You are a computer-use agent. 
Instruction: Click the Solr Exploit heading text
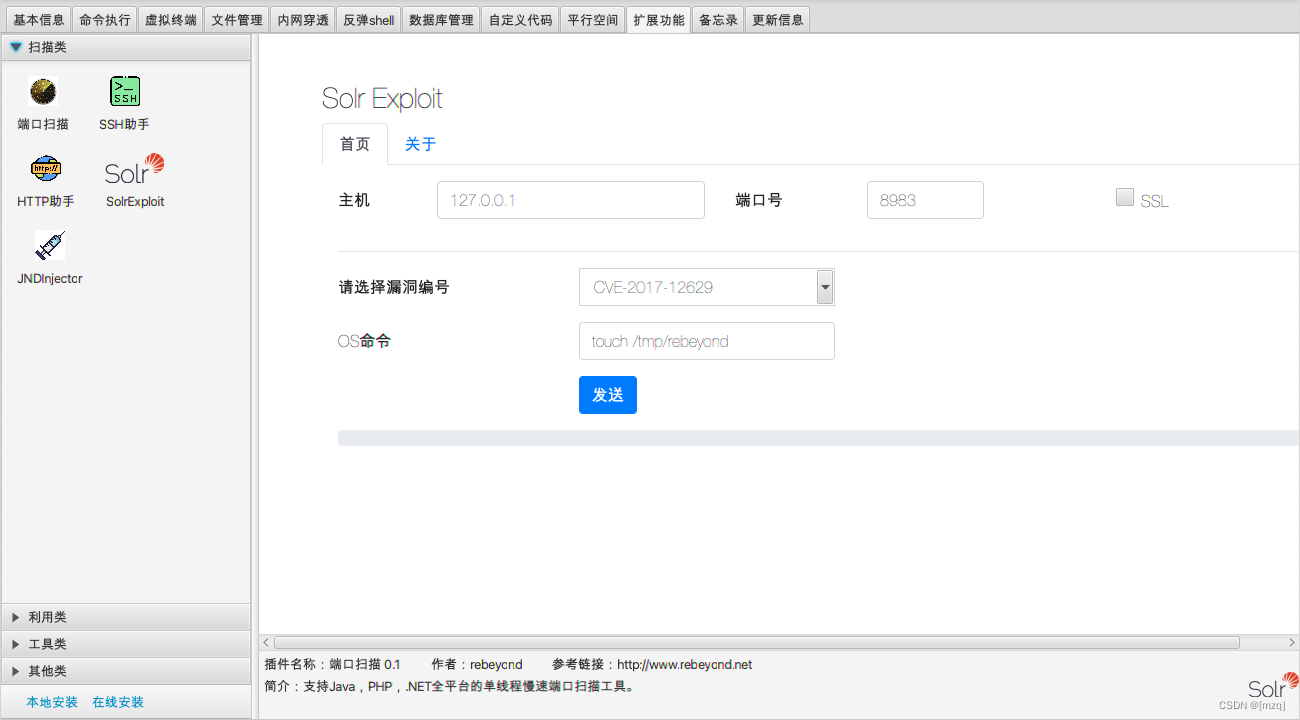coord(382,98)
